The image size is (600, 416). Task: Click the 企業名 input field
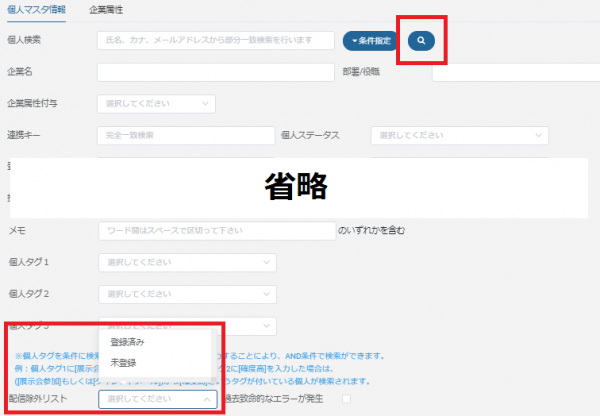[216, 72]
